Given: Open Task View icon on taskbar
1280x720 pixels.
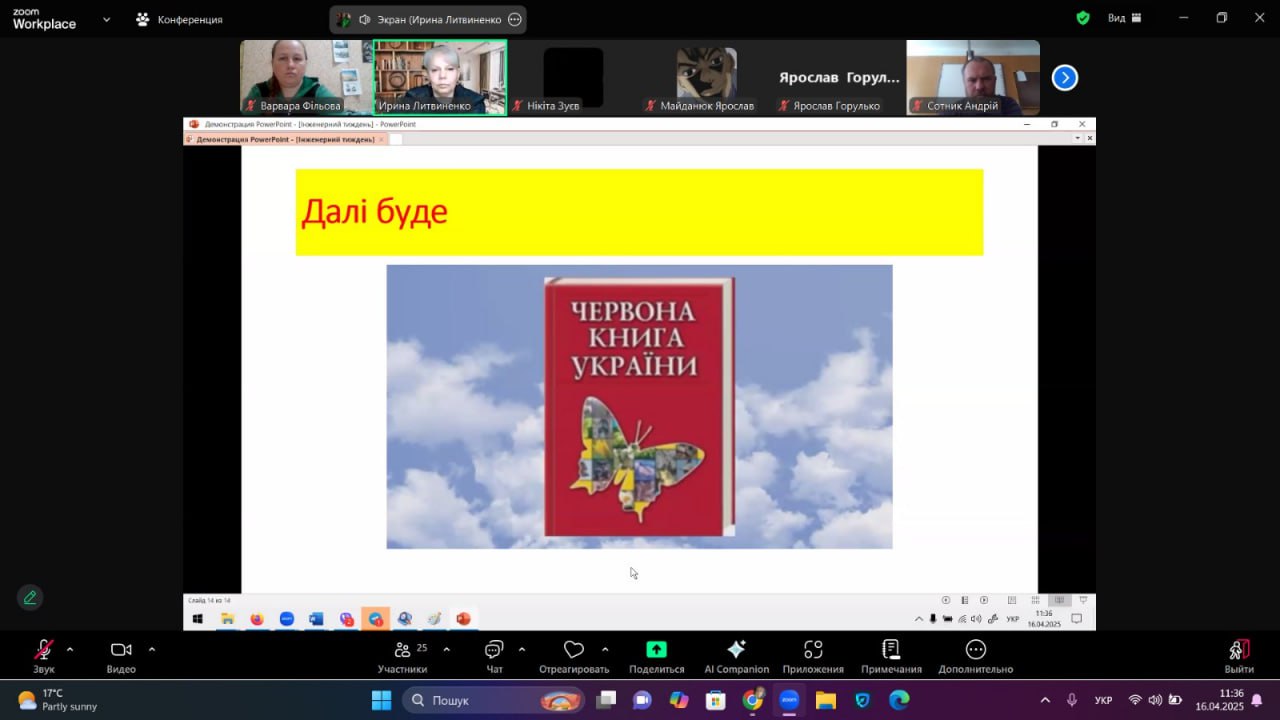Looking at the screenshot, I should (x=606, y=700).
